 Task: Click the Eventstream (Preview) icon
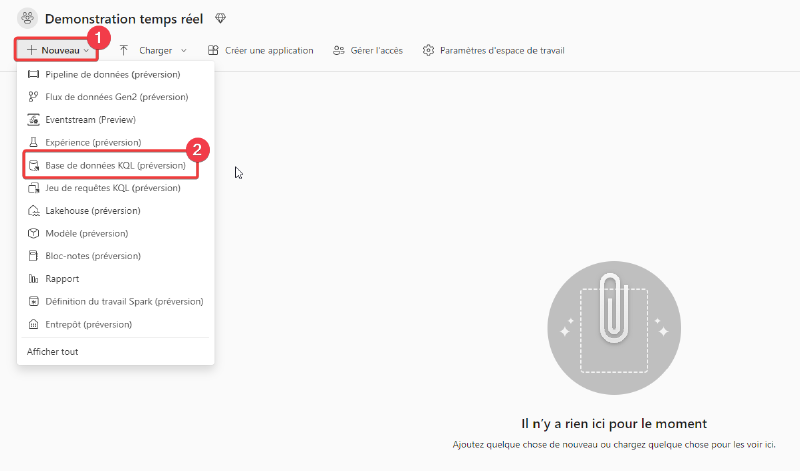tap(33, 120)
